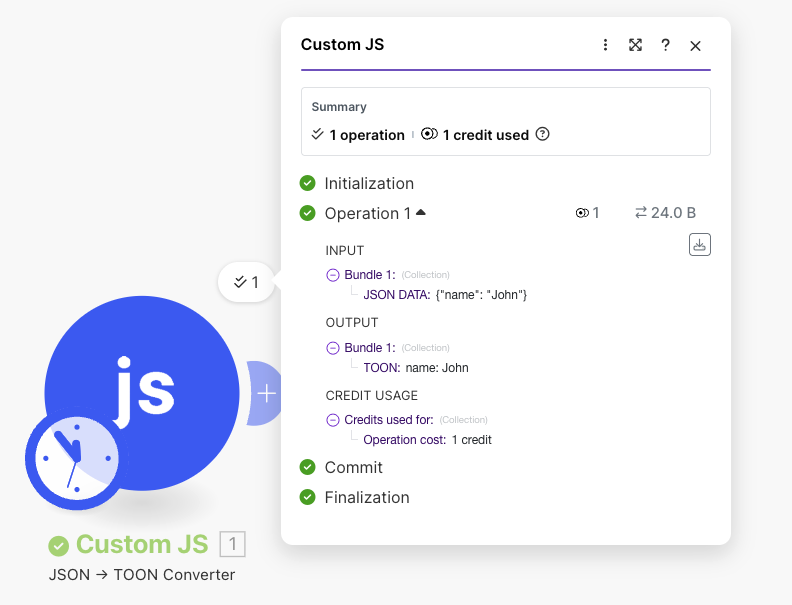The width and height of the screenshot is (792, 605).
Task: Click the module number 1 box
Action: coord(232,544)
